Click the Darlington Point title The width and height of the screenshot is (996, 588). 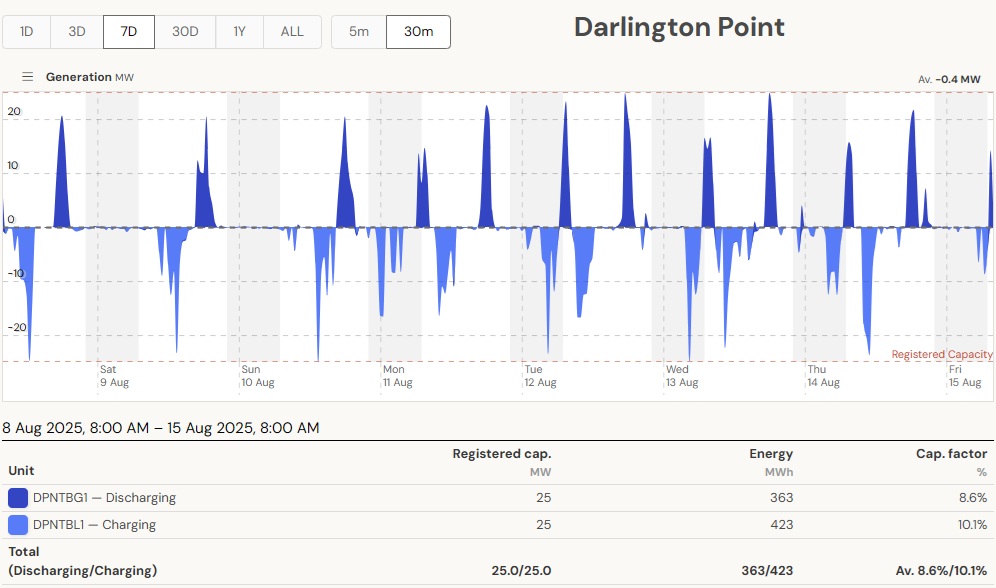coord(679,27)
